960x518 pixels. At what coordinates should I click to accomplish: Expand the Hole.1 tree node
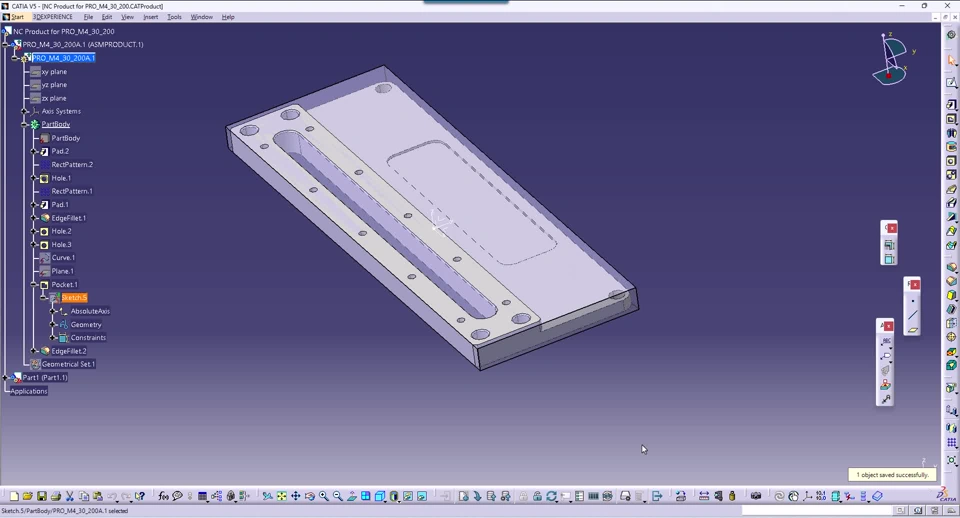pos(34,178)
